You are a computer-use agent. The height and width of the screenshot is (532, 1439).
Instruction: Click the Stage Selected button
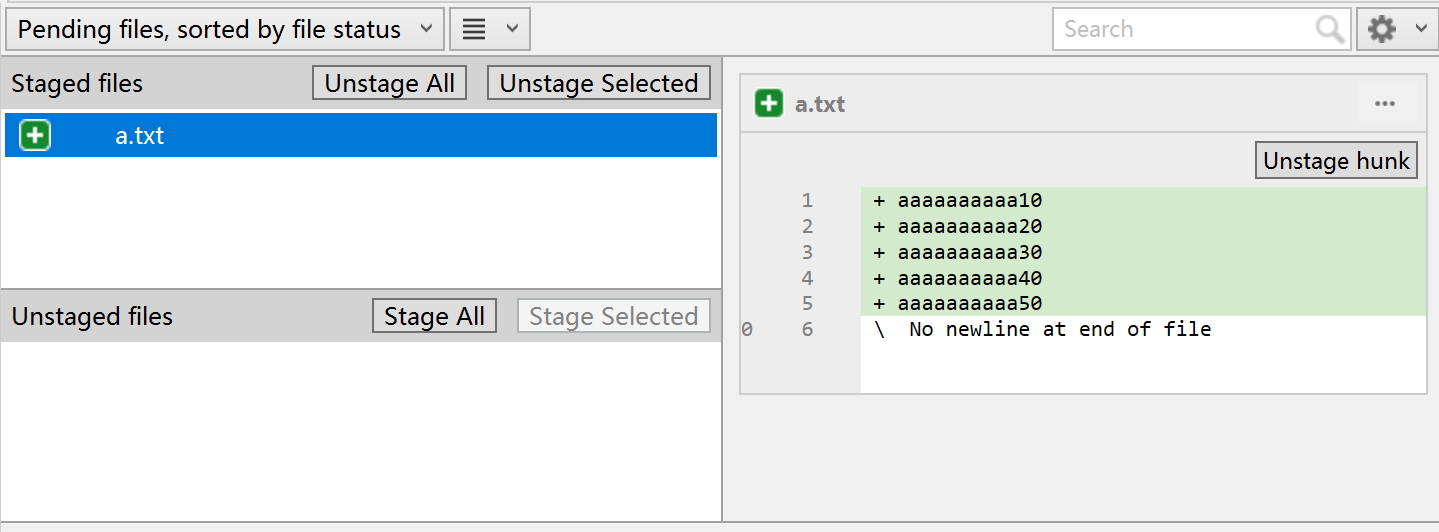click(x=613, y=317)
